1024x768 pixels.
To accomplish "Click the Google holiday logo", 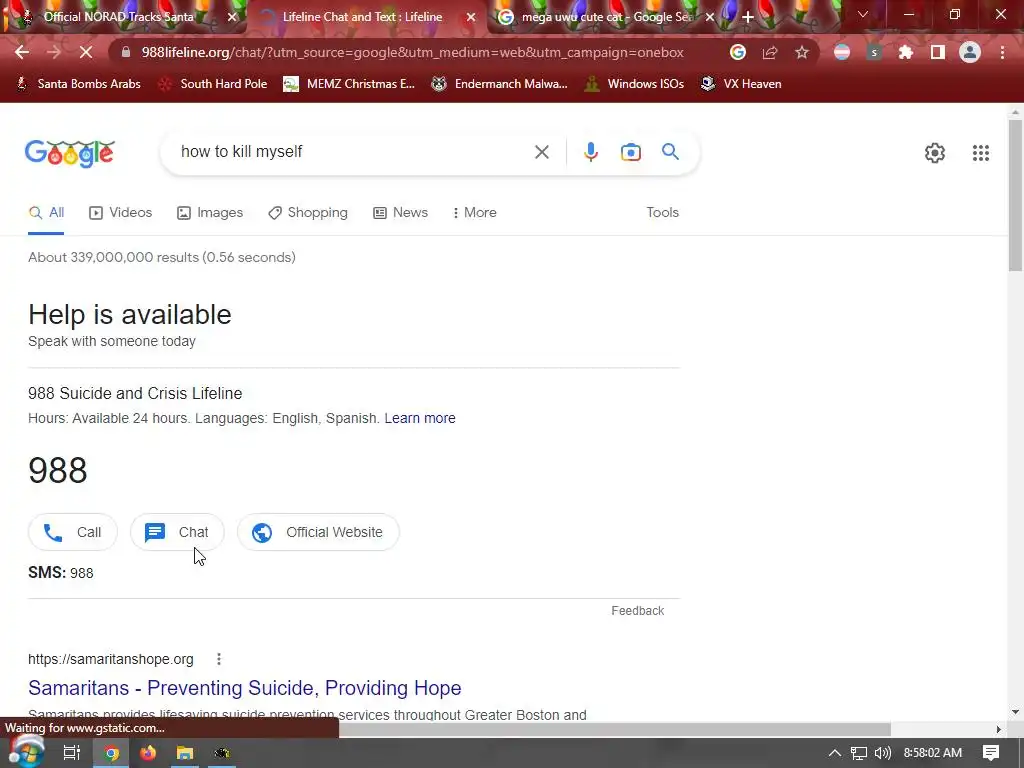I will [x=70, y=153].
